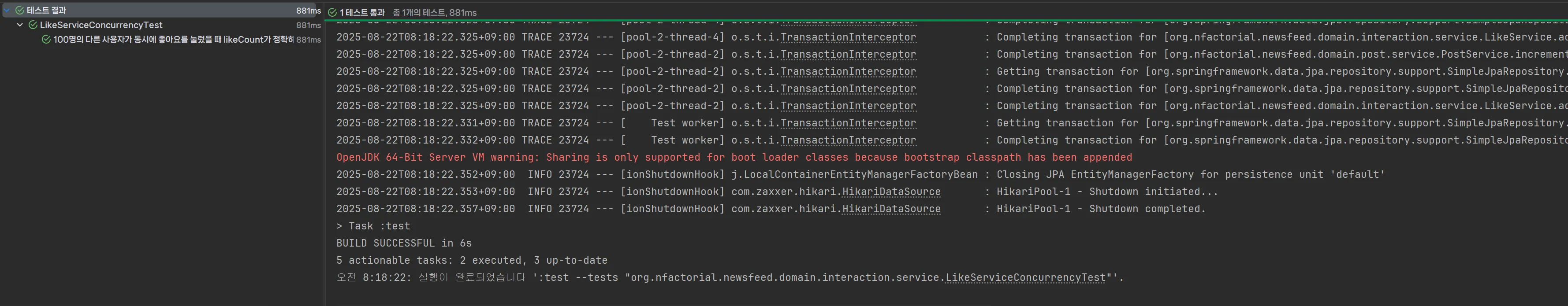This screenshot has height=306, width=1568.
Task: Collapse the 테스트 결과 root node arrow
Action: (x=7, y=10)
